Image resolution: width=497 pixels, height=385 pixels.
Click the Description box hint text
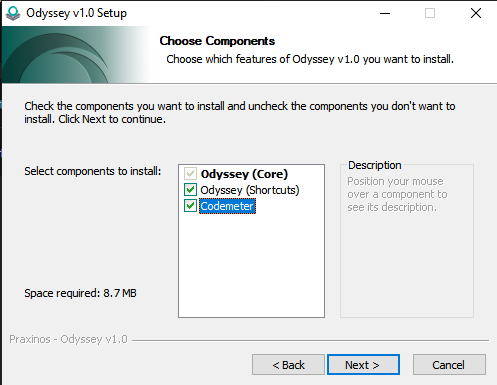pos(397,194)
